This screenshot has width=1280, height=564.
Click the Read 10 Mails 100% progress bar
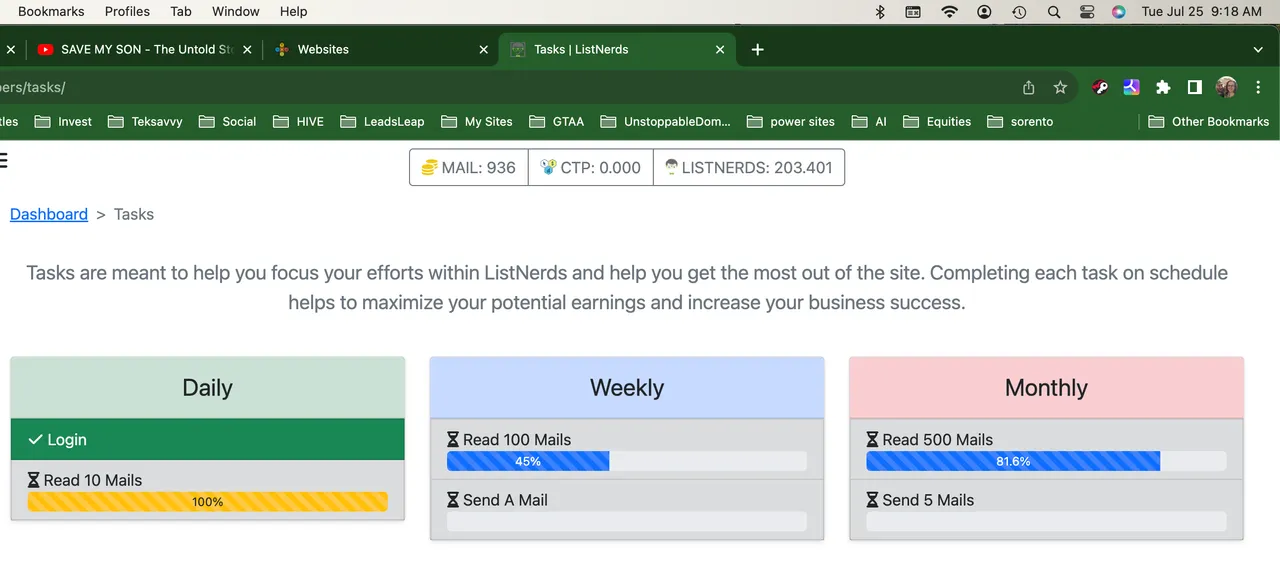click(207, 502)
